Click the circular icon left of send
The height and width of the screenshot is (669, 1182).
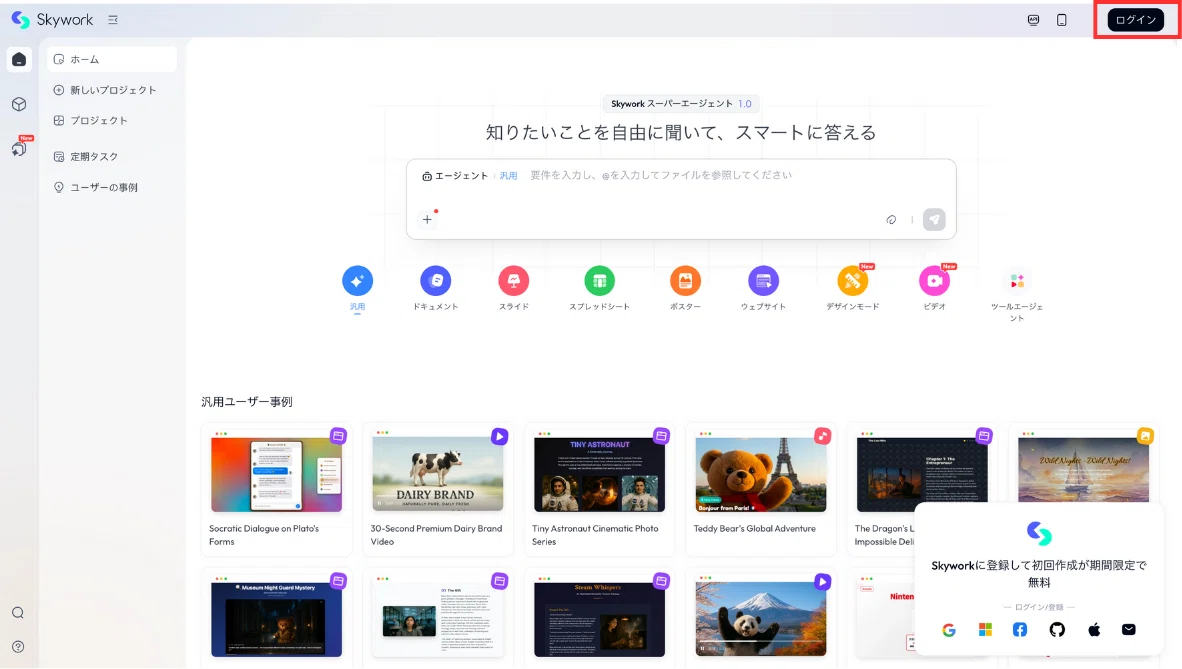click(891, 219)
